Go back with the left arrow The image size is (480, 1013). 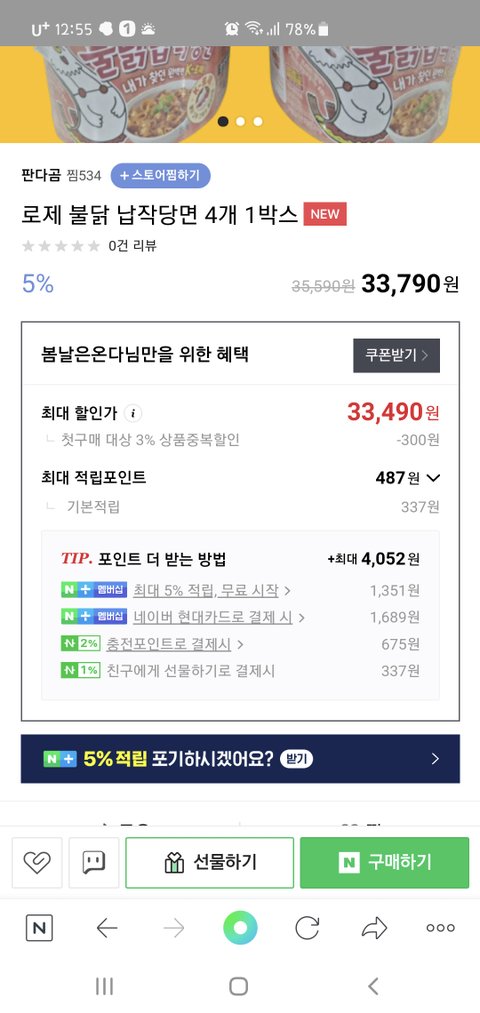(x=107, y=928)
